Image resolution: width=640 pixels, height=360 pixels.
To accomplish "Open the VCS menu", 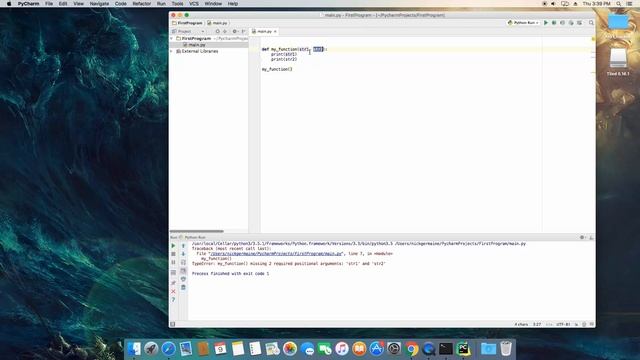I will point(194,4).
